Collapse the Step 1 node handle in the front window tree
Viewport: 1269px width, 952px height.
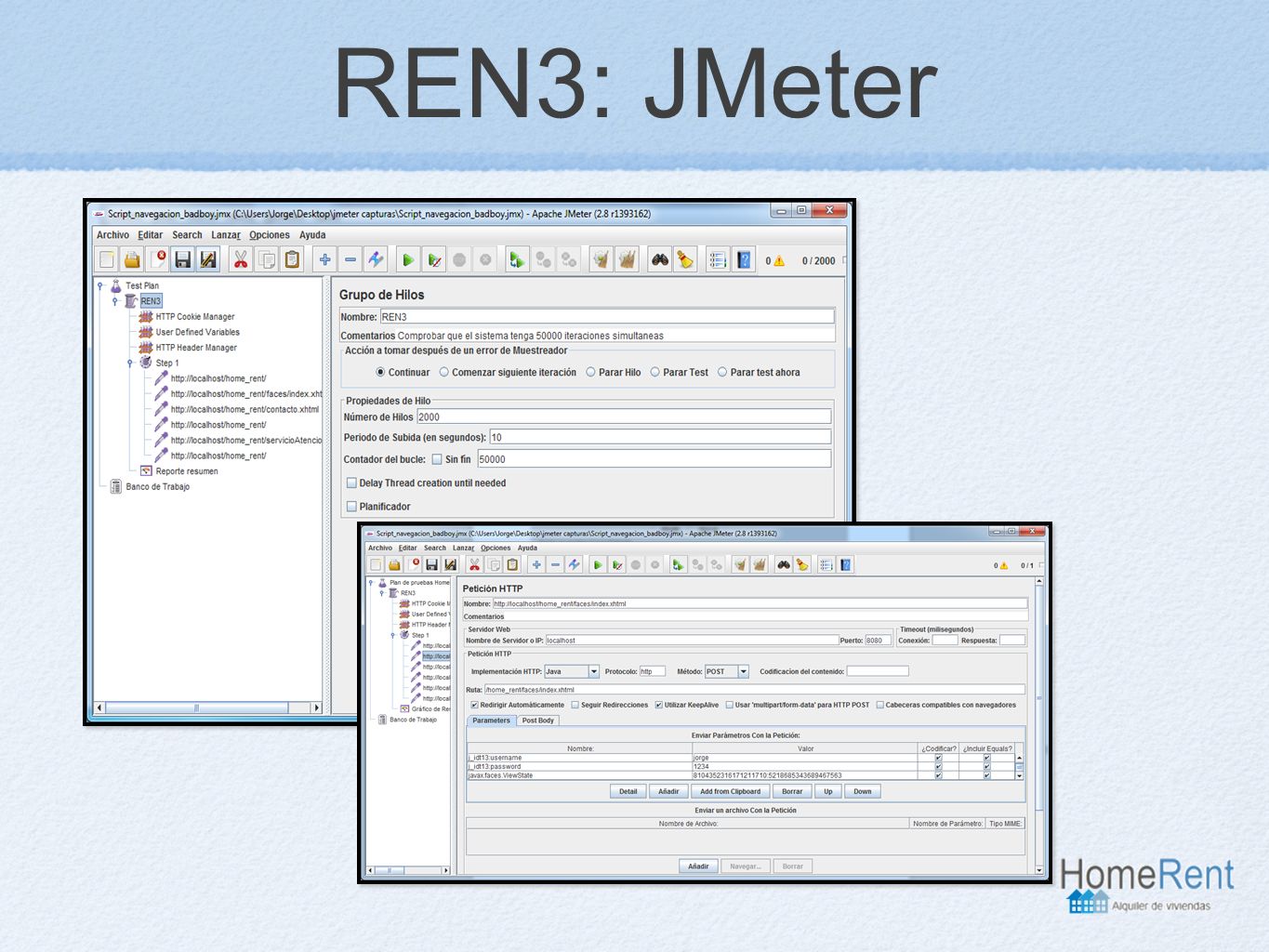pos(392,635)
